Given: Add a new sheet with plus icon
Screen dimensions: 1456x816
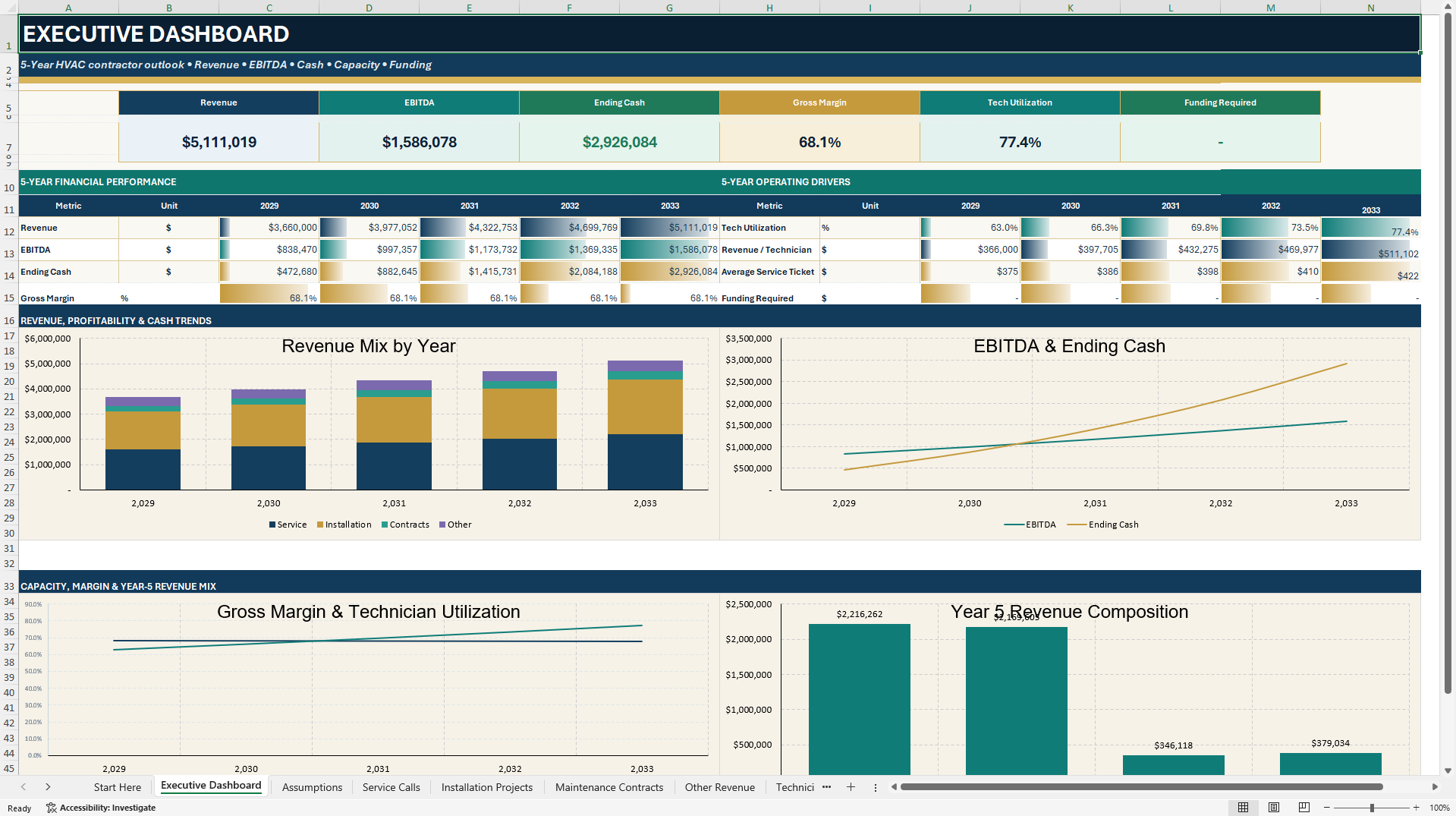Looking at the screenshot, I should [x=851, y=787].
